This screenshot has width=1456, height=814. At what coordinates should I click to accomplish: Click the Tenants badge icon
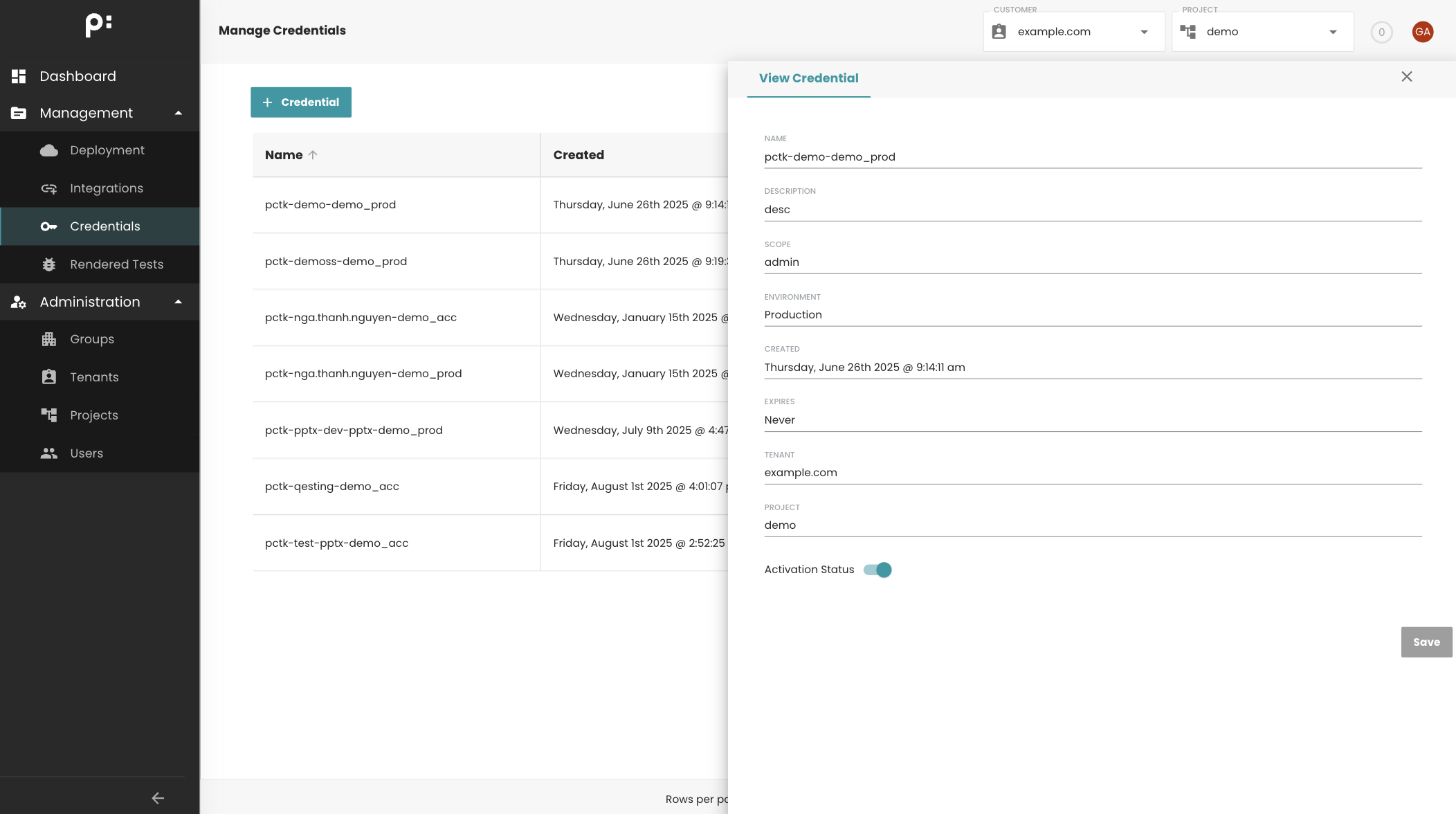pyautogui.click(x=49, y=377)
